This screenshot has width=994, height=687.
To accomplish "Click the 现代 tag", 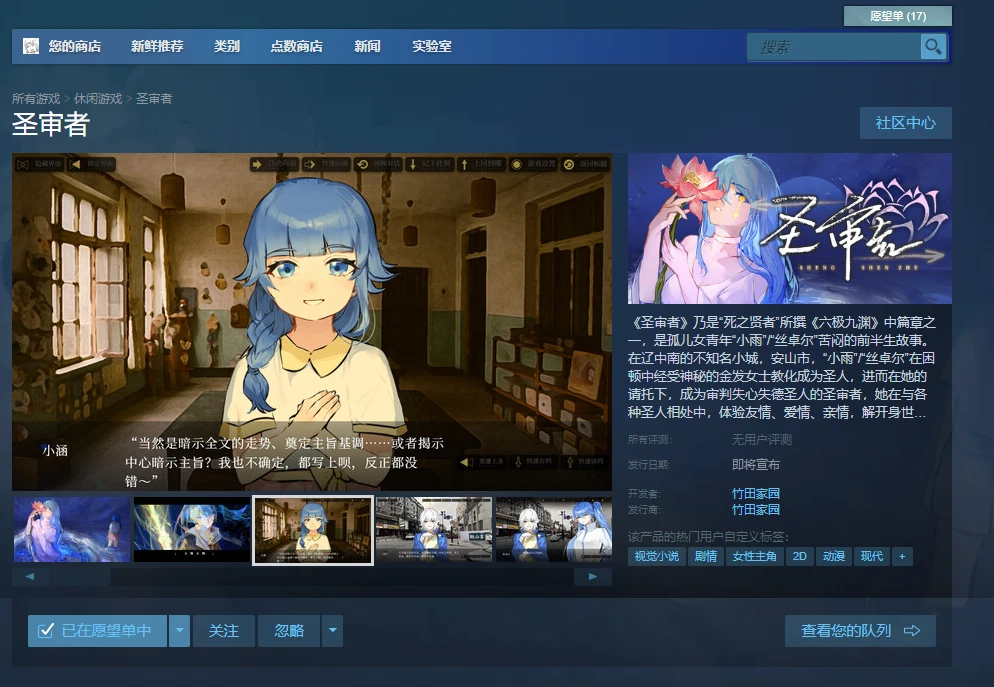I will pos(872,556).
